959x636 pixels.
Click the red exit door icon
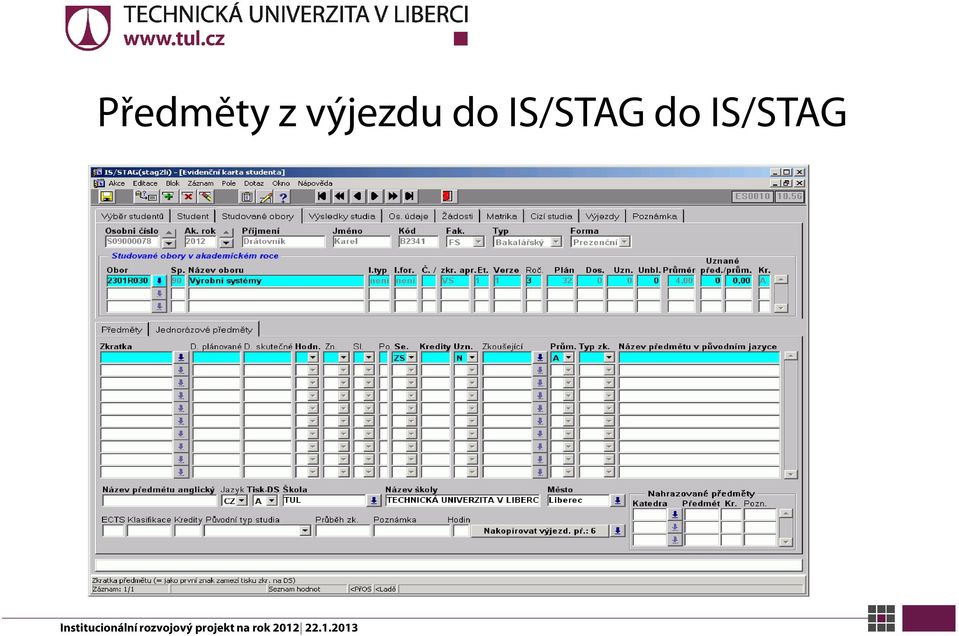pos(447,196)
